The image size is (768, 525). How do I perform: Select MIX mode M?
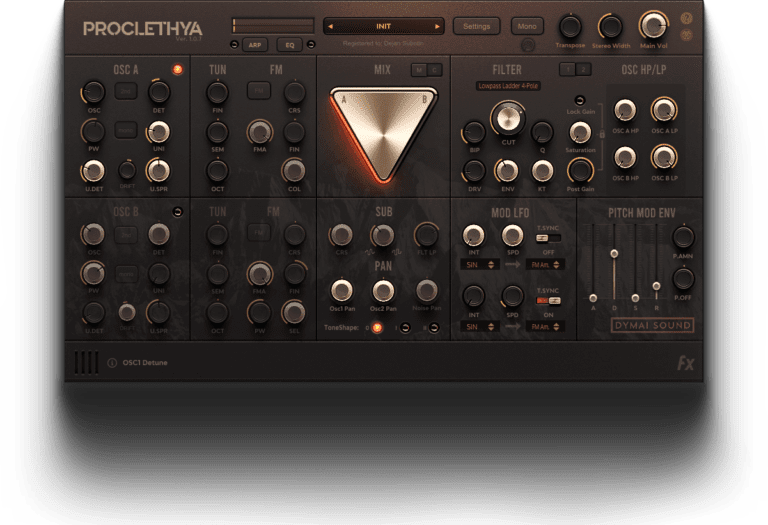(419, 70)
